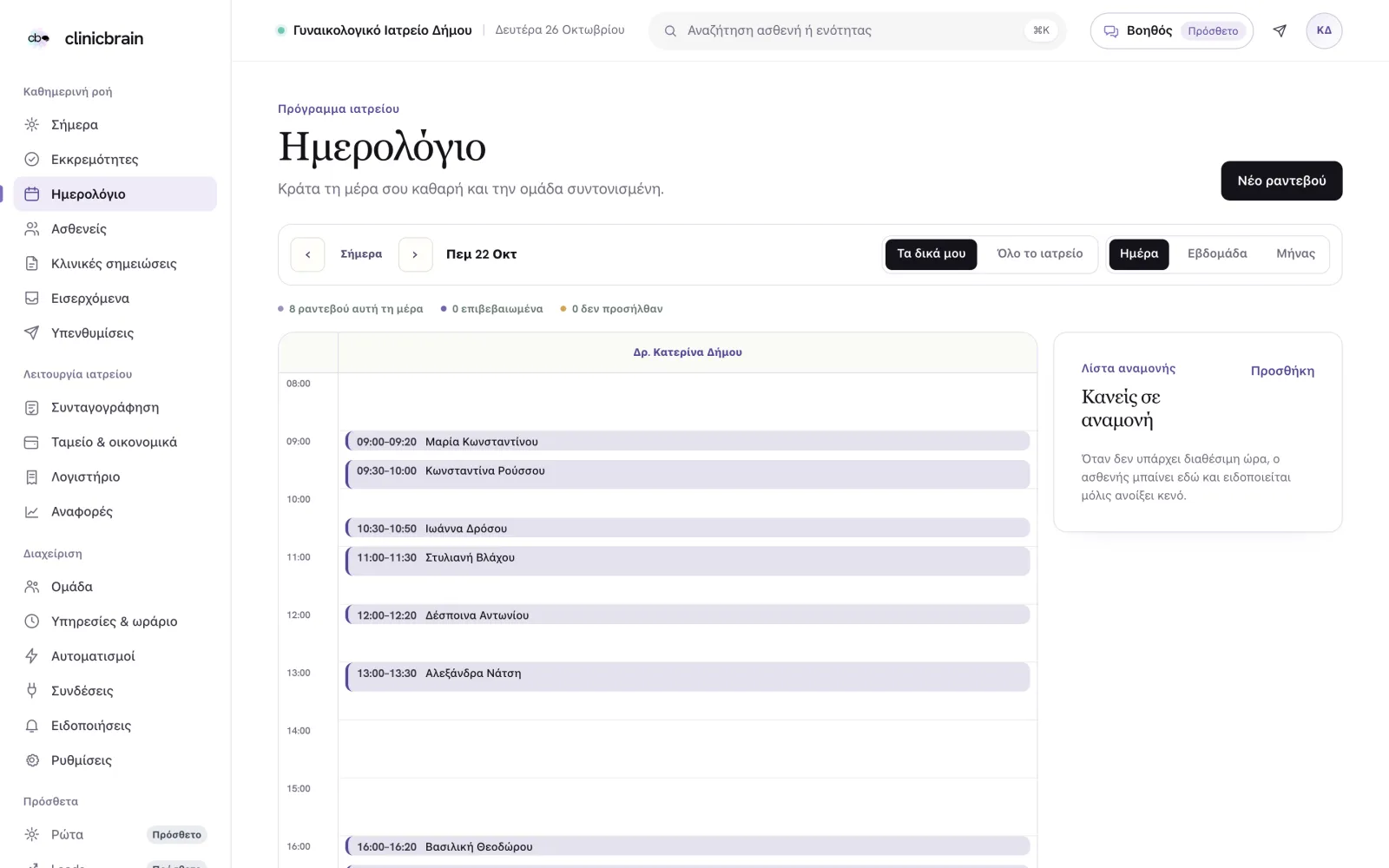Open the Συνδέσεις plug icon

(x=32, y=690)
